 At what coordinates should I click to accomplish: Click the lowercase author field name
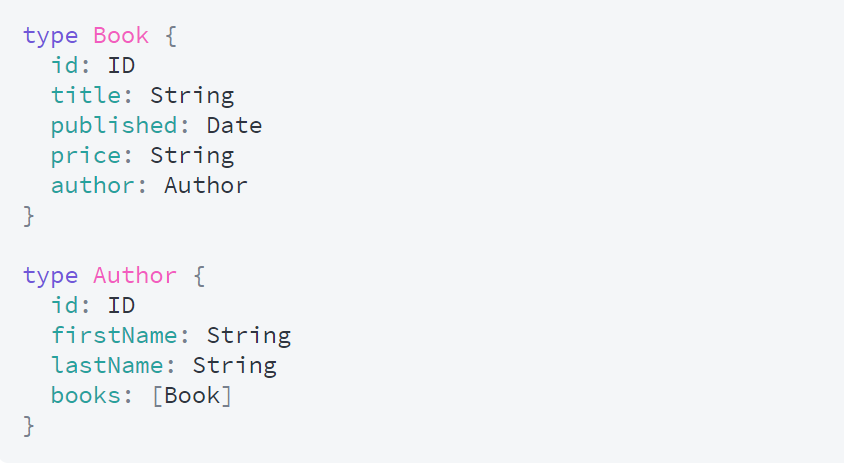click(90, 186)
